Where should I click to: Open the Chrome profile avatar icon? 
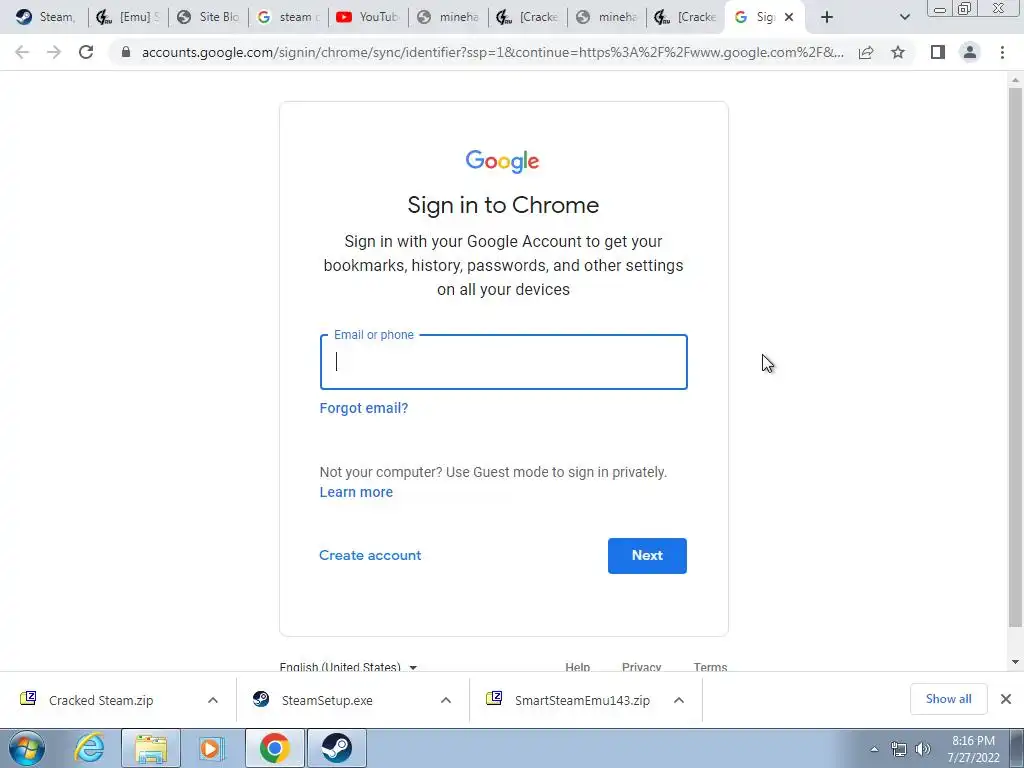pyautogui.click(x=970, y=52)
